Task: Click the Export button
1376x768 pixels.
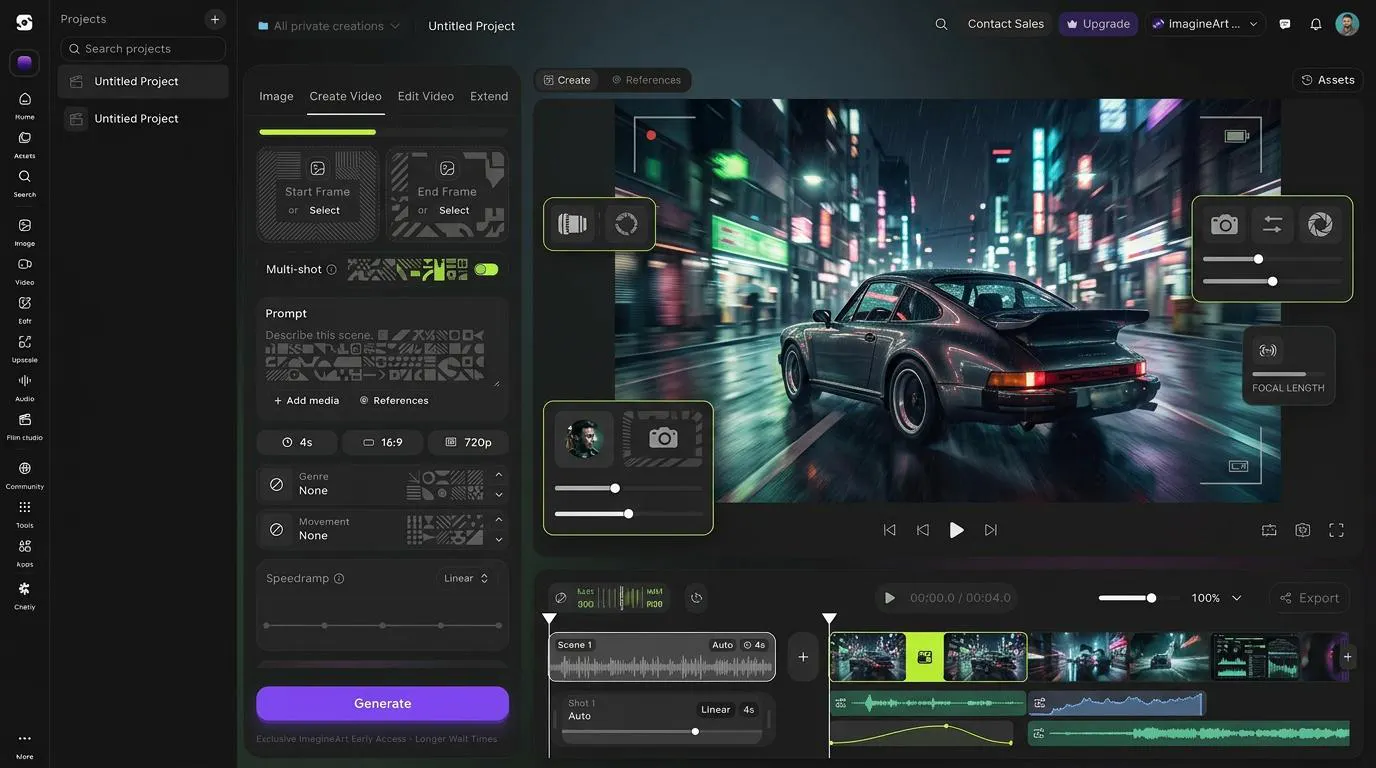Action: [1310, 598]
